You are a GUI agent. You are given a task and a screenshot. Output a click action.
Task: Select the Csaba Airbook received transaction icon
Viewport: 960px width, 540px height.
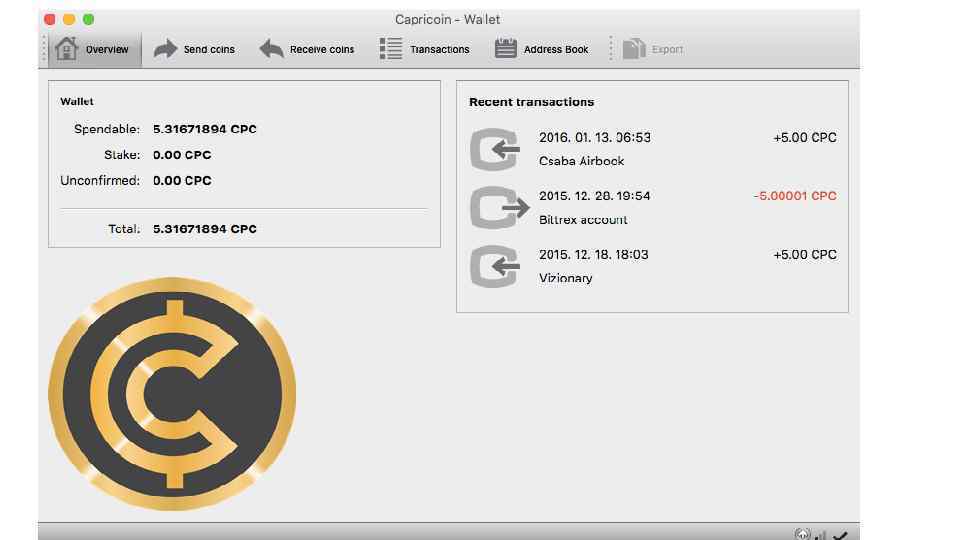(495, 149)
